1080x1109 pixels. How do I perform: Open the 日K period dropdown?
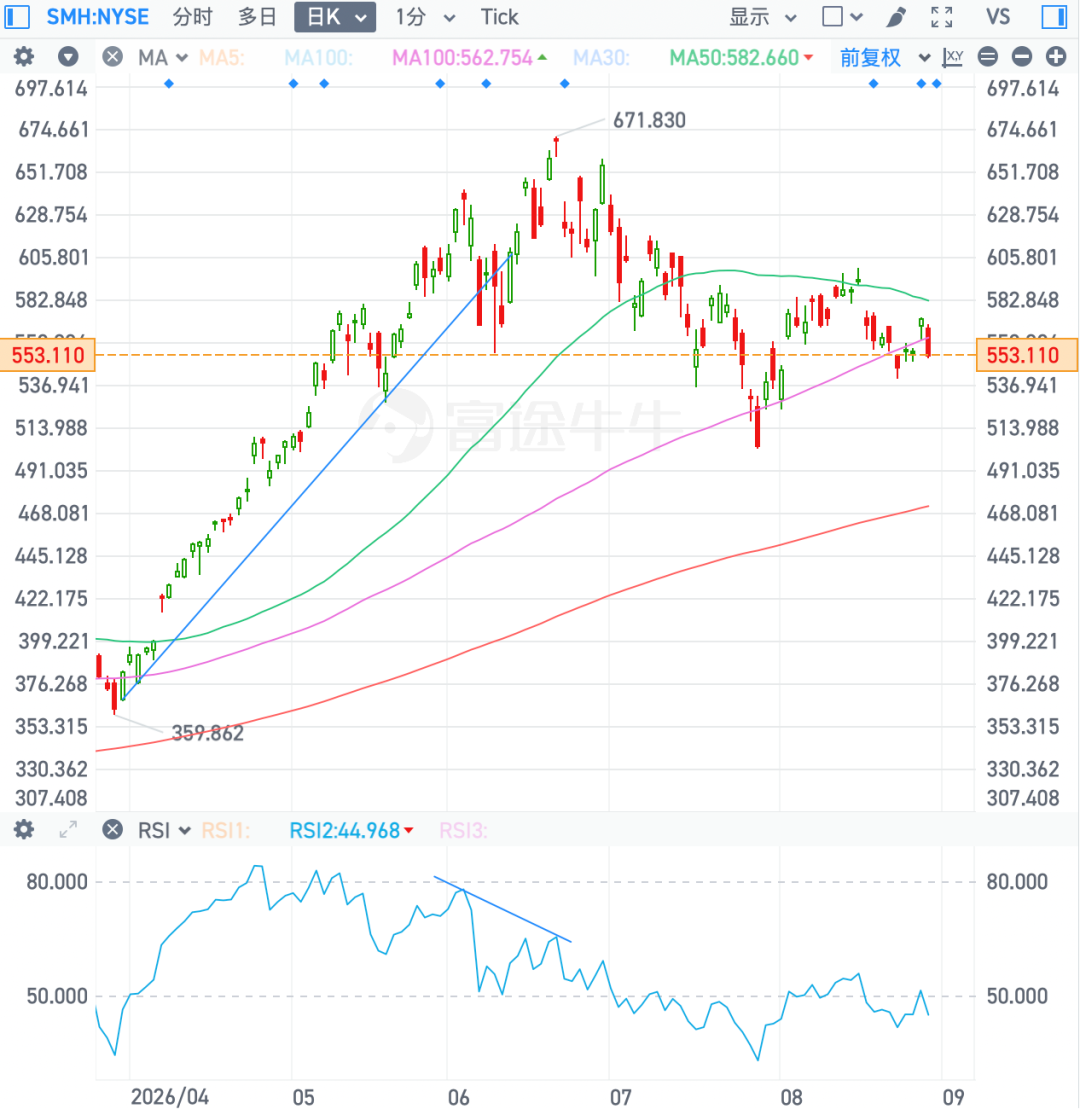click(x=335, y=17)
